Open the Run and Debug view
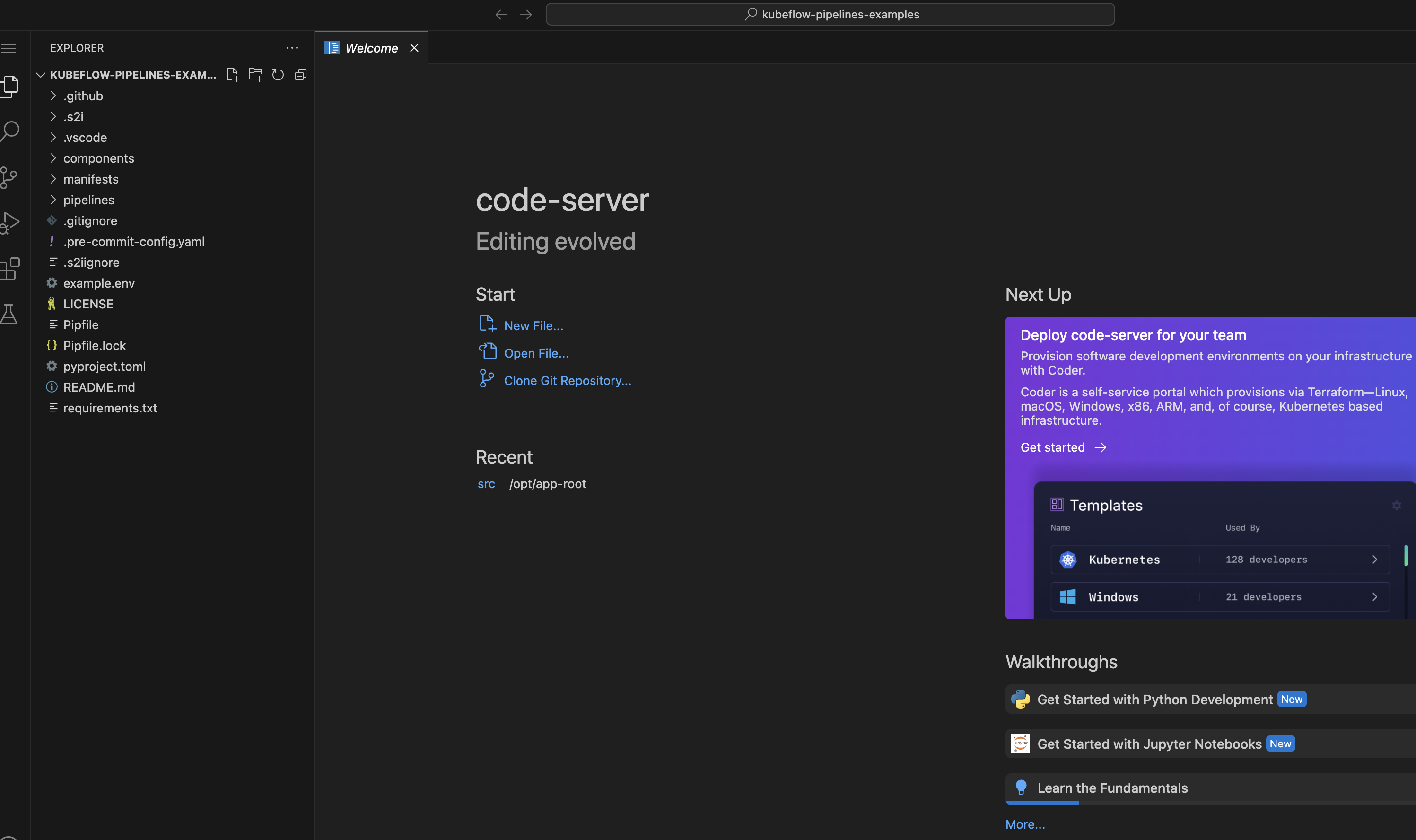The height and width of the screenshot is (840, 1416). tap(9, 223)
